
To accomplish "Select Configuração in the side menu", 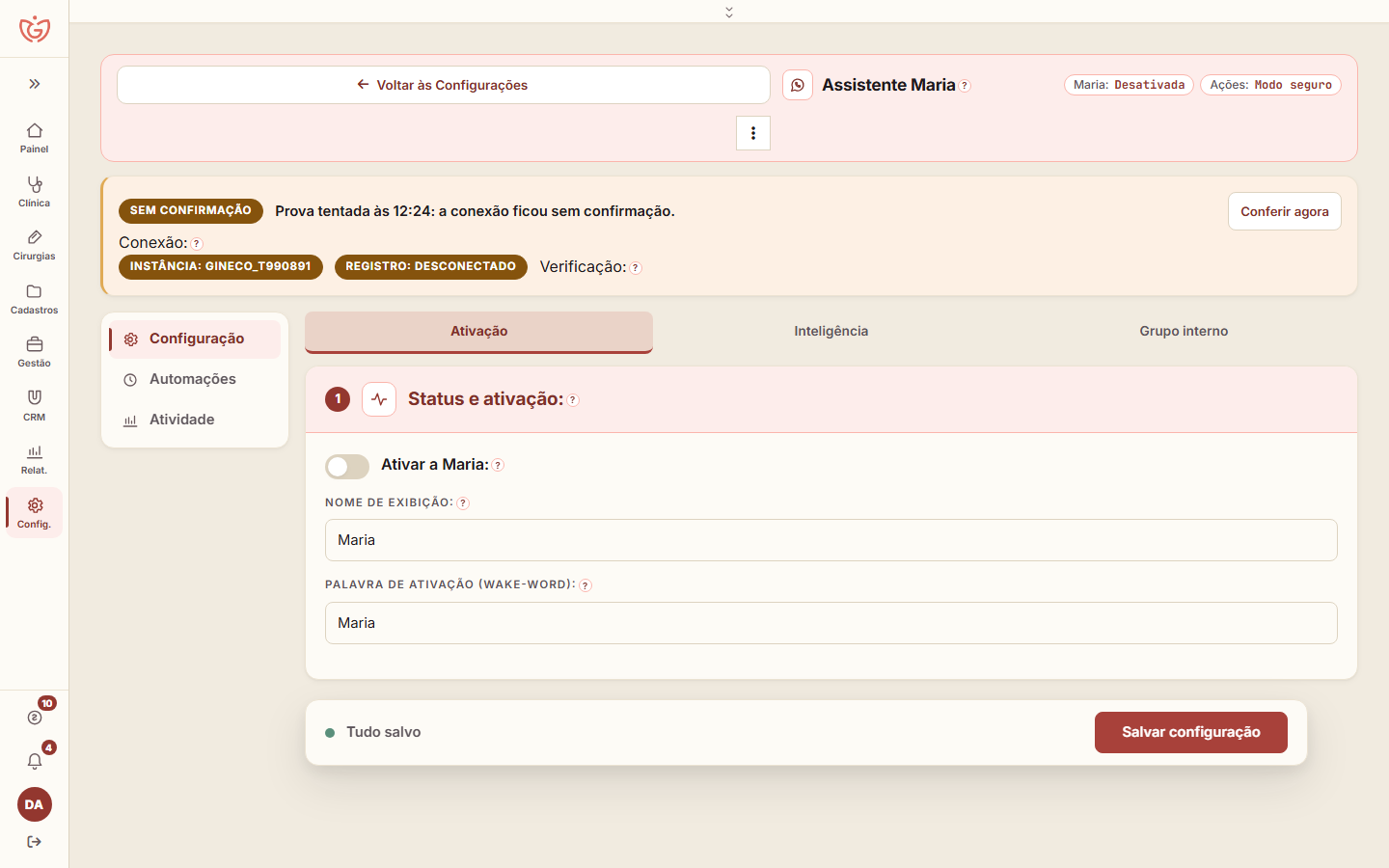I will click(195, 339).
